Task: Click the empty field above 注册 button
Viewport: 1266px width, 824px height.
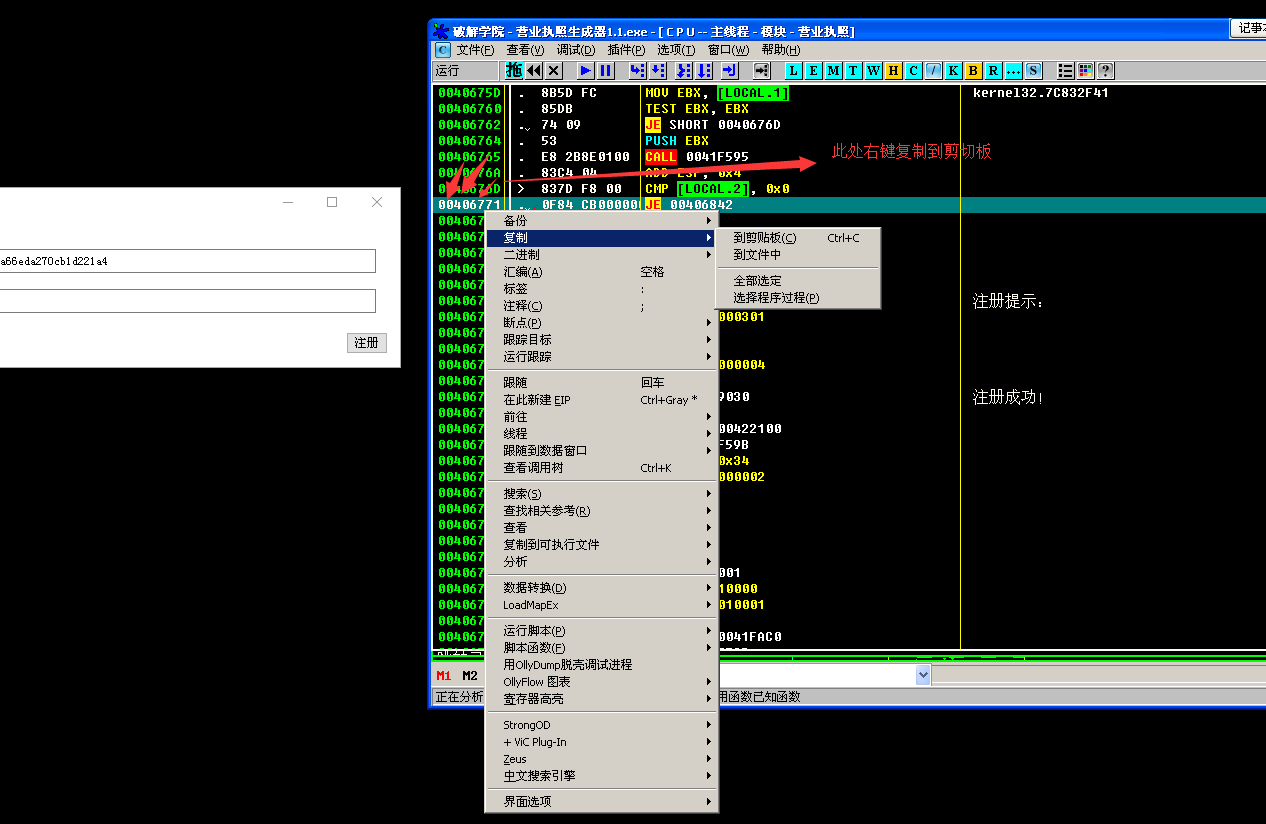Action: click(188, 301)
